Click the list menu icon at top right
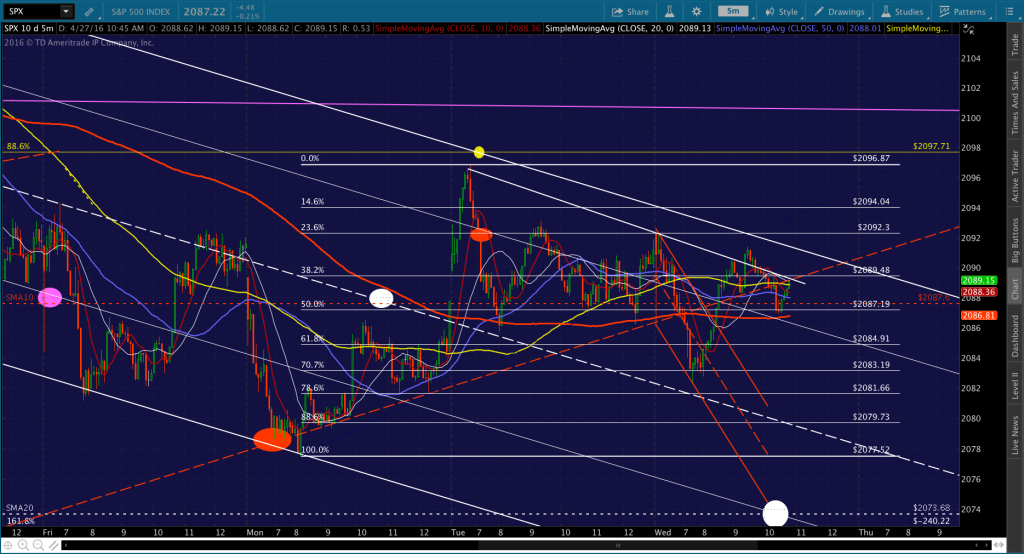 (x=1009, y=12)
